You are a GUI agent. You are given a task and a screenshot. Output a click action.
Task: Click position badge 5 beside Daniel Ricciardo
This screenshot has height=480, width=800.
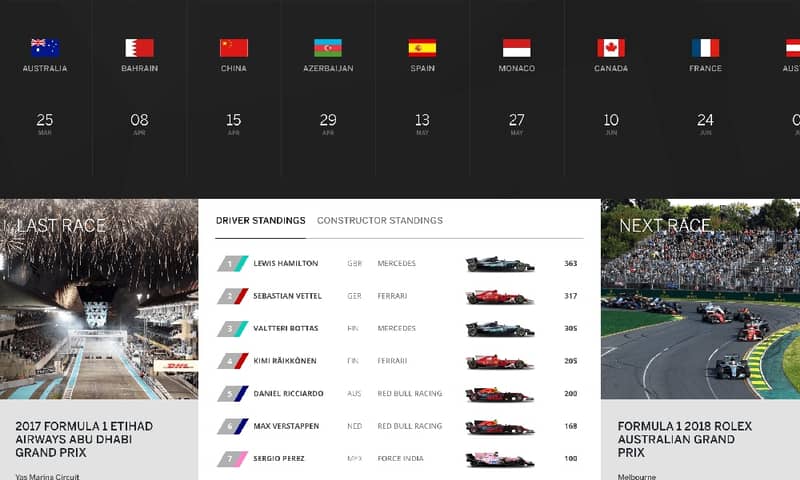point(233,394)
